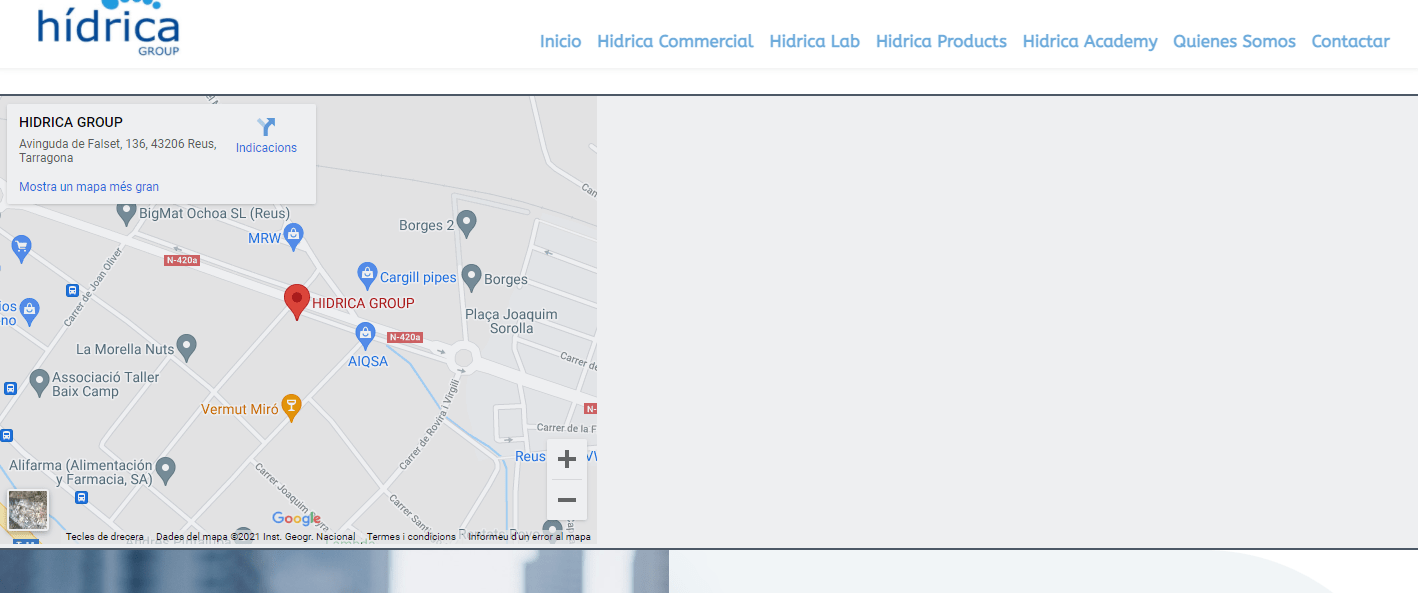Switch map to satellite view thumbnail
Viewport: 1418px width, 593px height.
(x=28, y=510)
